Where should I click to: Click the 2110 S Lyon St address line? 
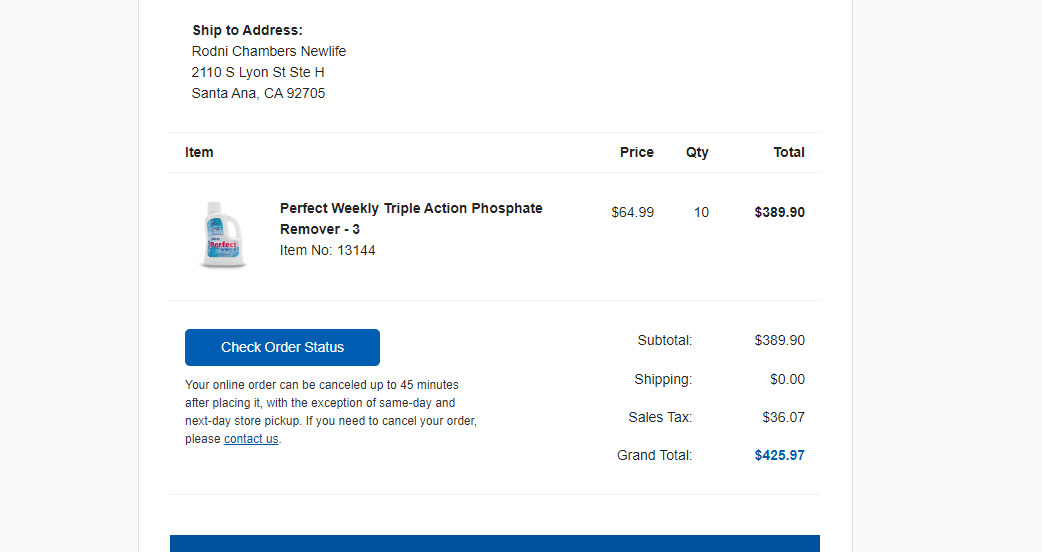pos(258,72)
